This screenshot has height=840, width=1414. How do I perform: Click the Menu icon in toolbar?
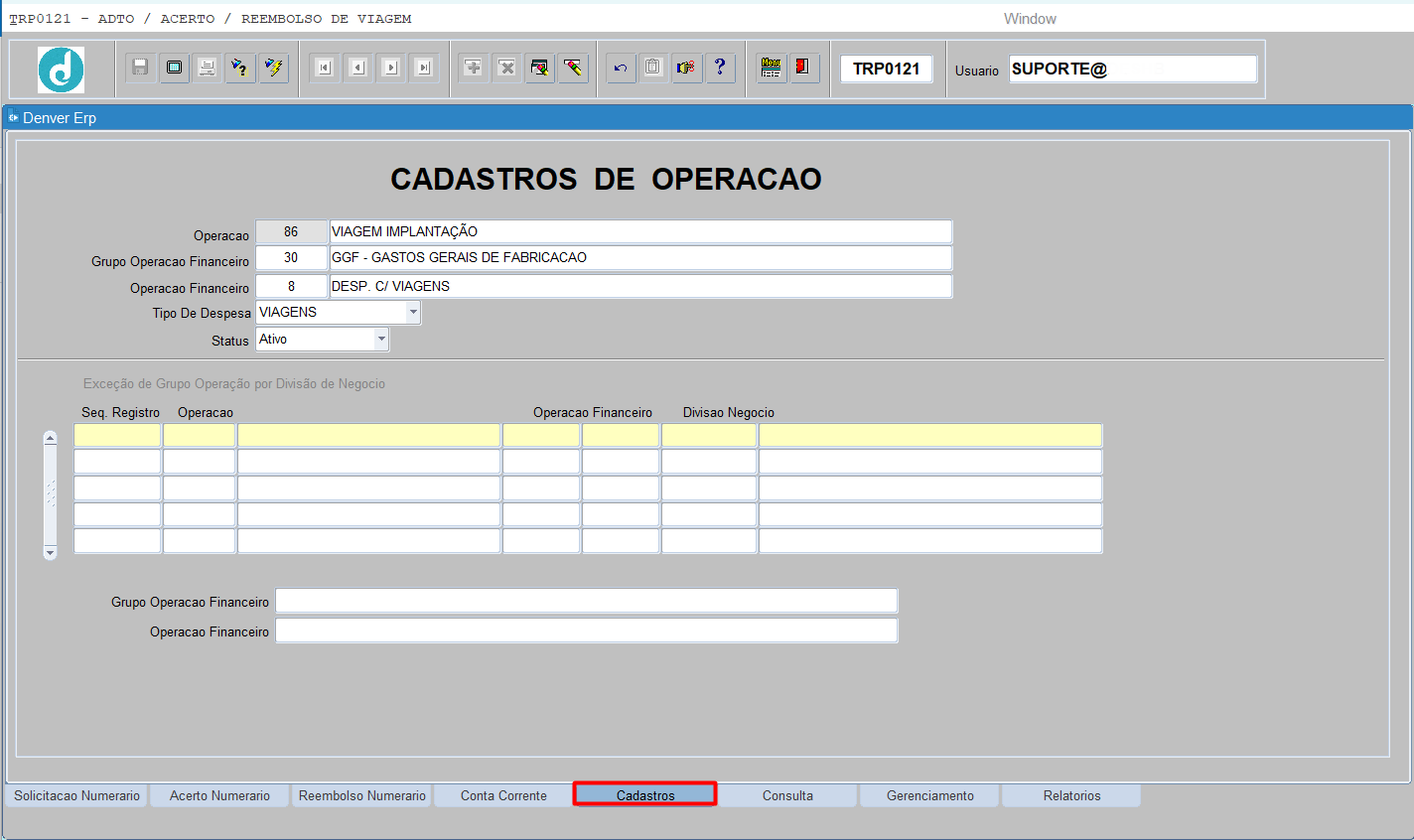point(771,68)
